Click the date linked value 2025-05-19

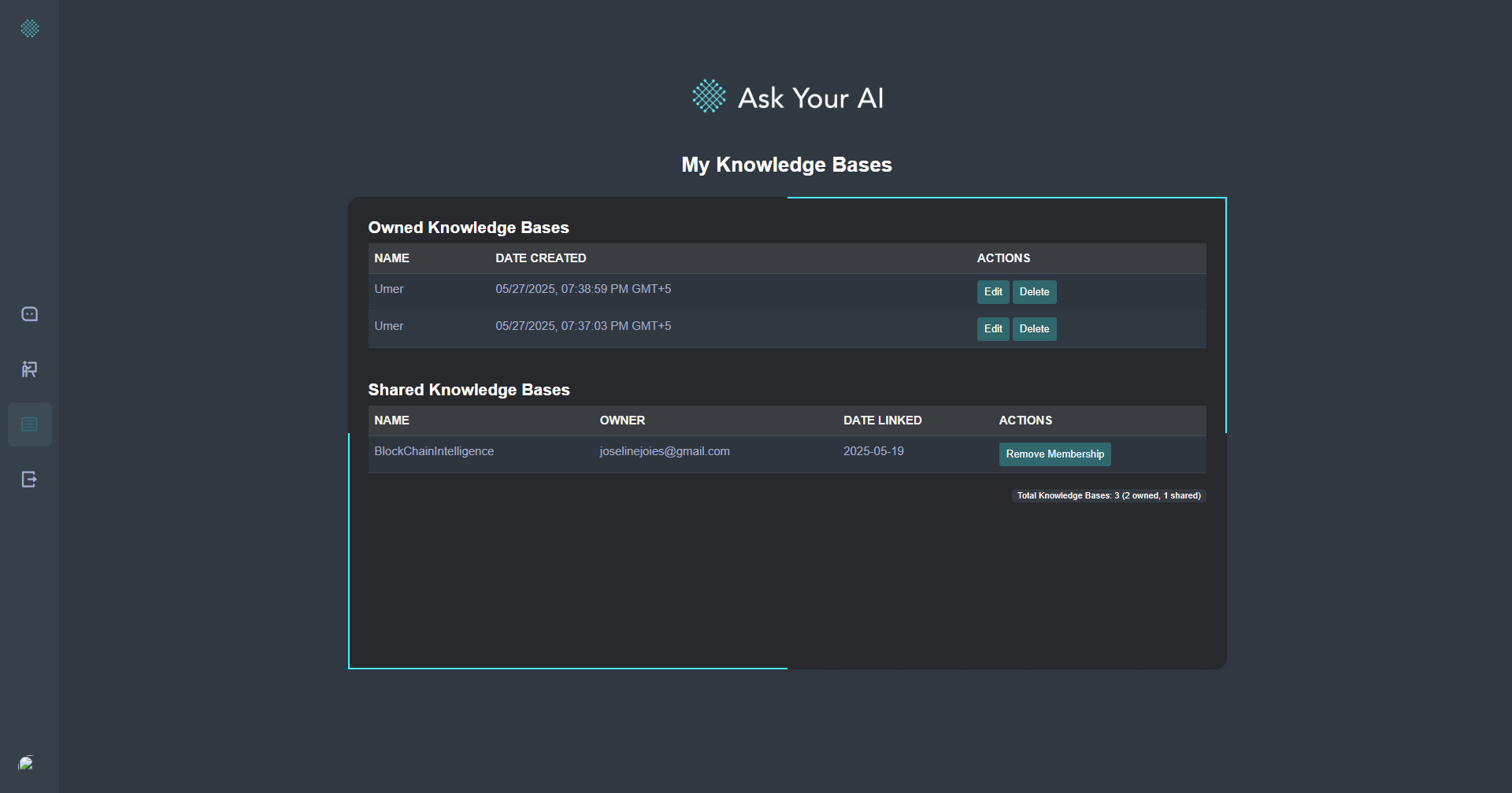click(873, 450)
